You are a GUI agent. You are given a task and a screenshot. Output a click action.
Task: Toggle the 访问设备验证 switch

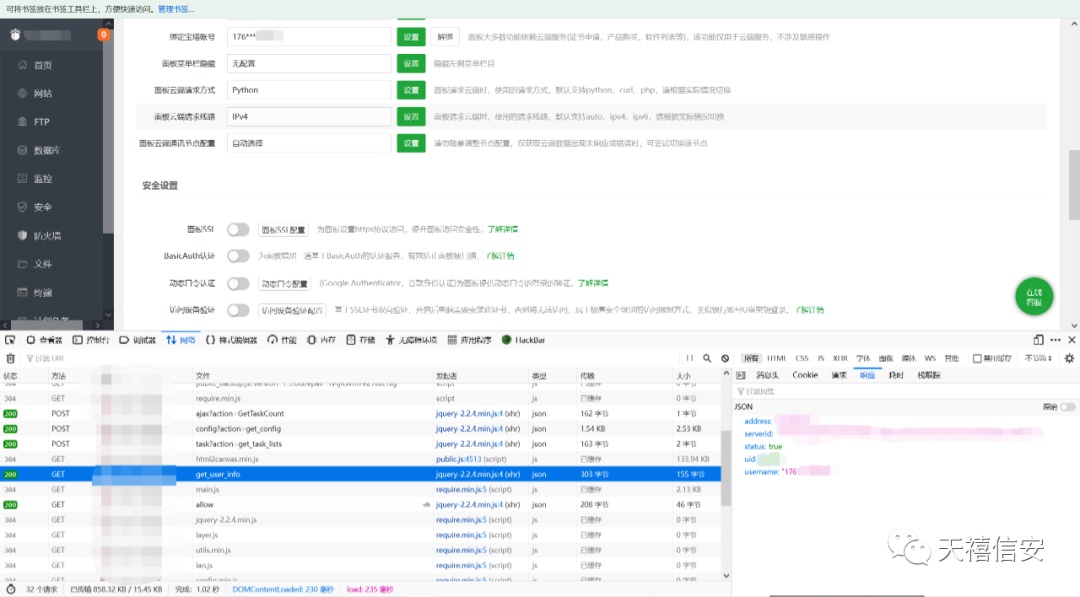pyautogui.click(x=238, y=310)
